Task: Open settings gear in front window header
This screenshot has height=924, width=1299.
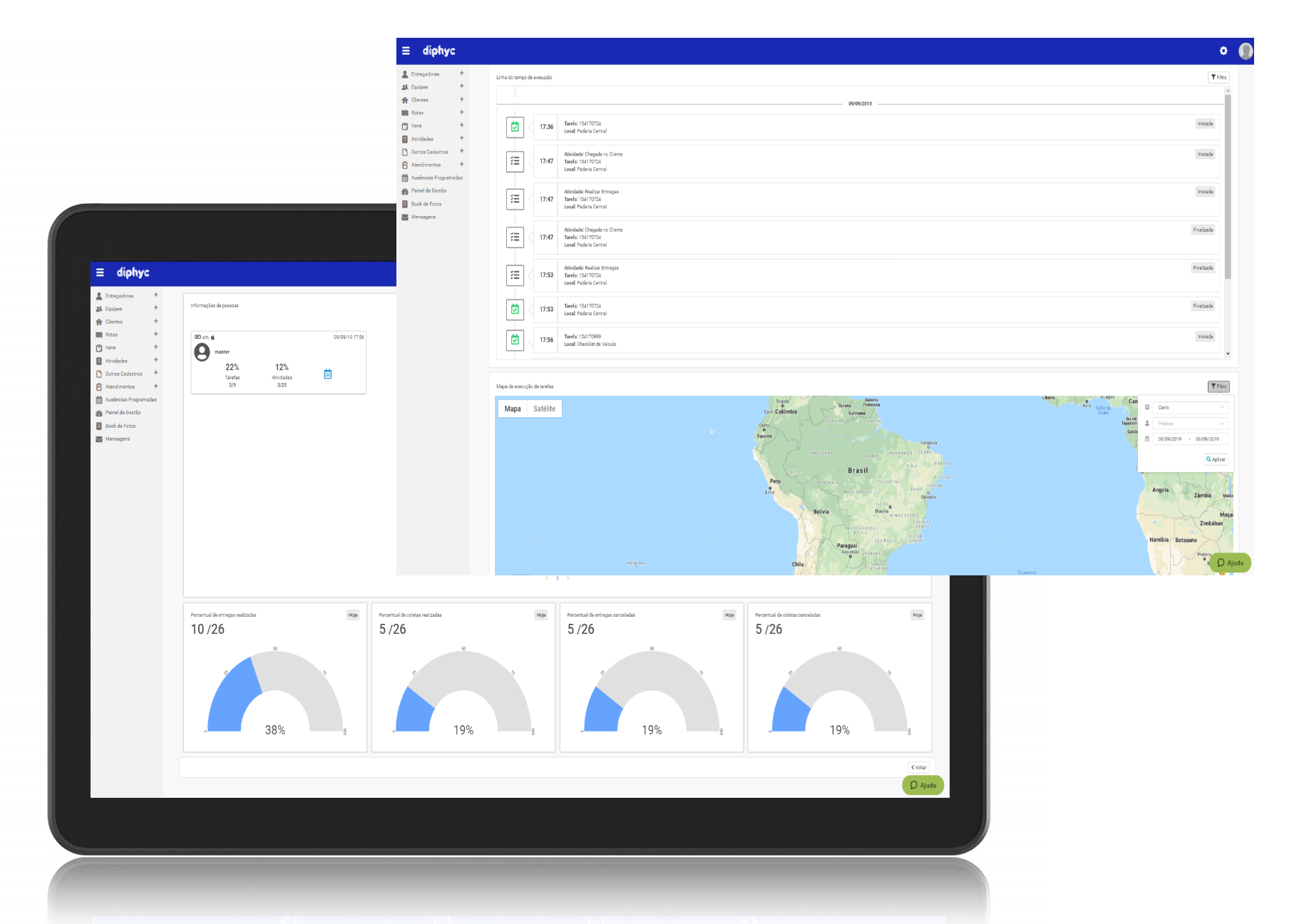Action: click(x=1223, y=51)
